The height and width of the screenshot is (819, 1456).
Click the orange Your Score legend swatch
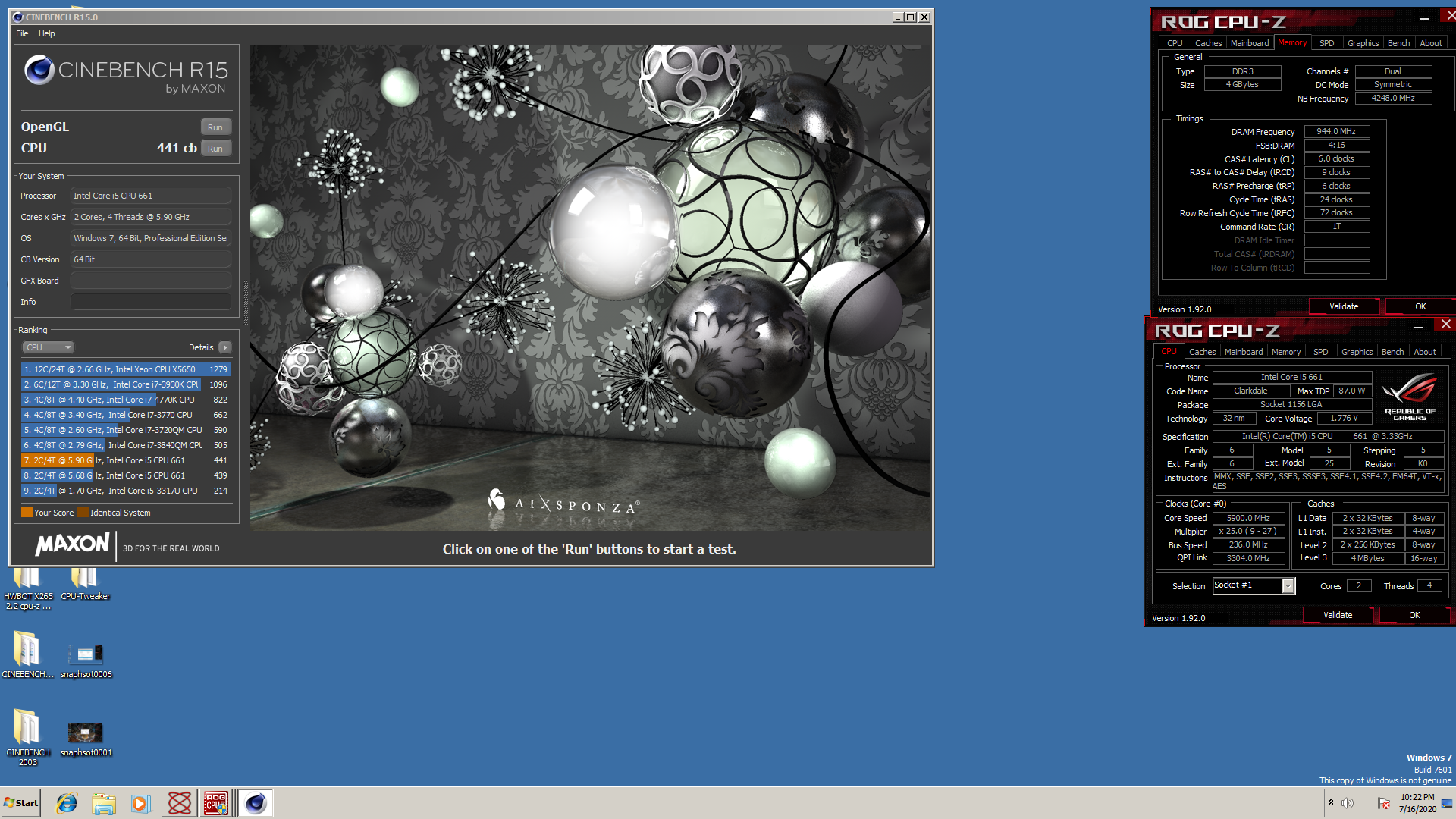(x=27, y=513)
